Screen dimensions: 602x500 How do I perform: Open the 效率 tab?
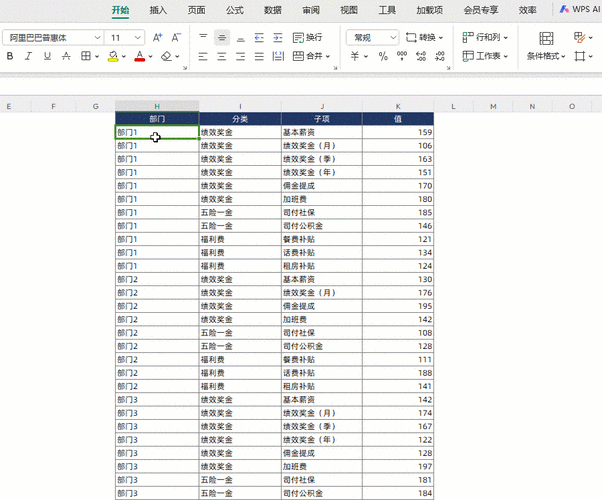[x=528, y=10]
